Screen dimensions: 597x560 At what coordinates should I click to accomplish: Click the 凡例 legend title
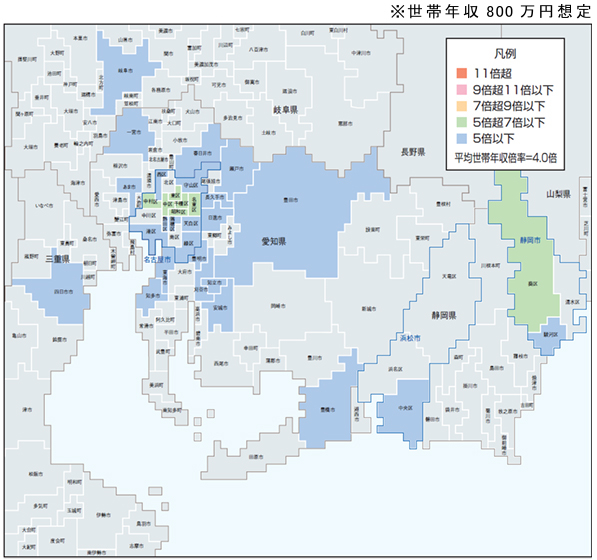click(505, 54)
